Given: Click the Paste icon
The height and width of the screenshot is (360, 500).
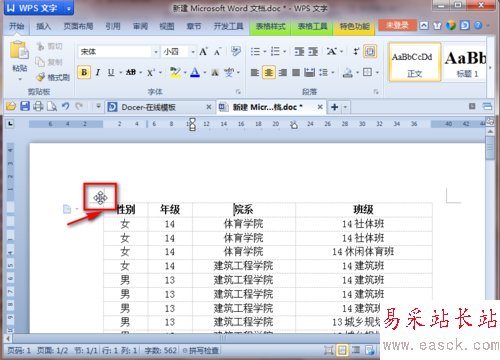Looking at the screenshot, I should pos(19,50).
